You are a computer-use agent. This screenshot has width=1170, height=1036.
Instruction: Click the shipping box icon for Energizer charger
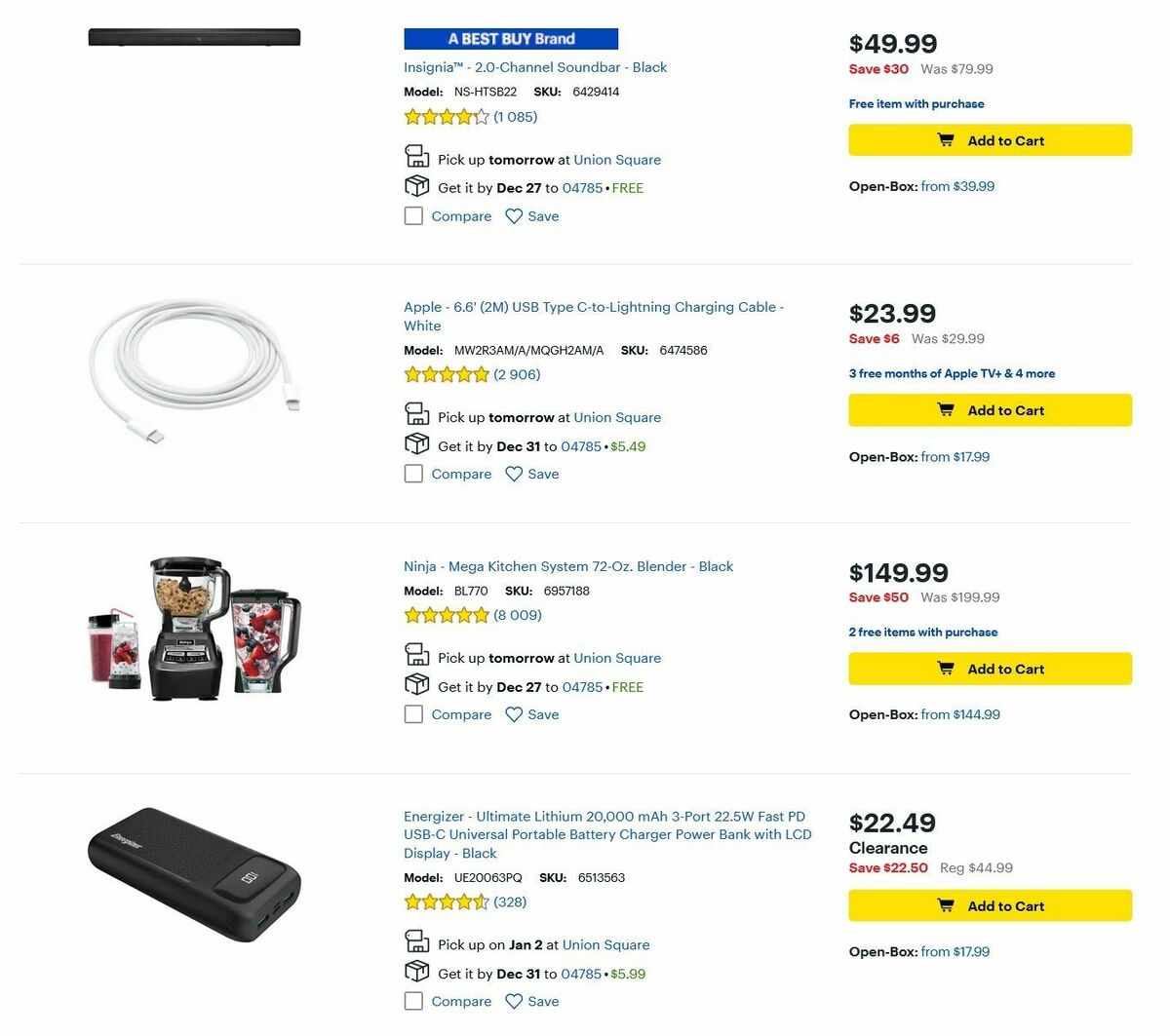coord(416,971)
